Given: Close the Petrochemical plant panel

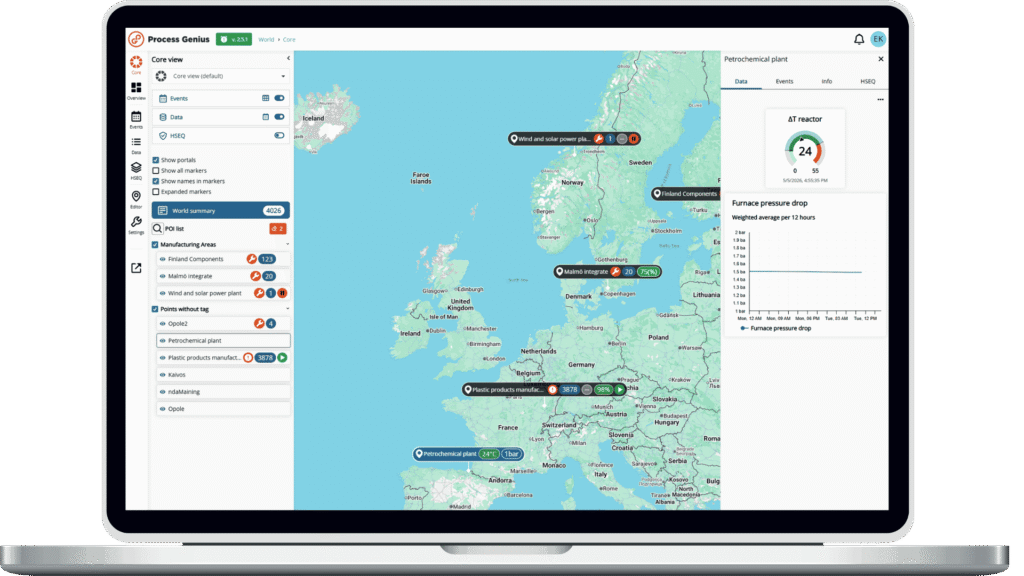Looking at the screenshot, I should point(880,59).
